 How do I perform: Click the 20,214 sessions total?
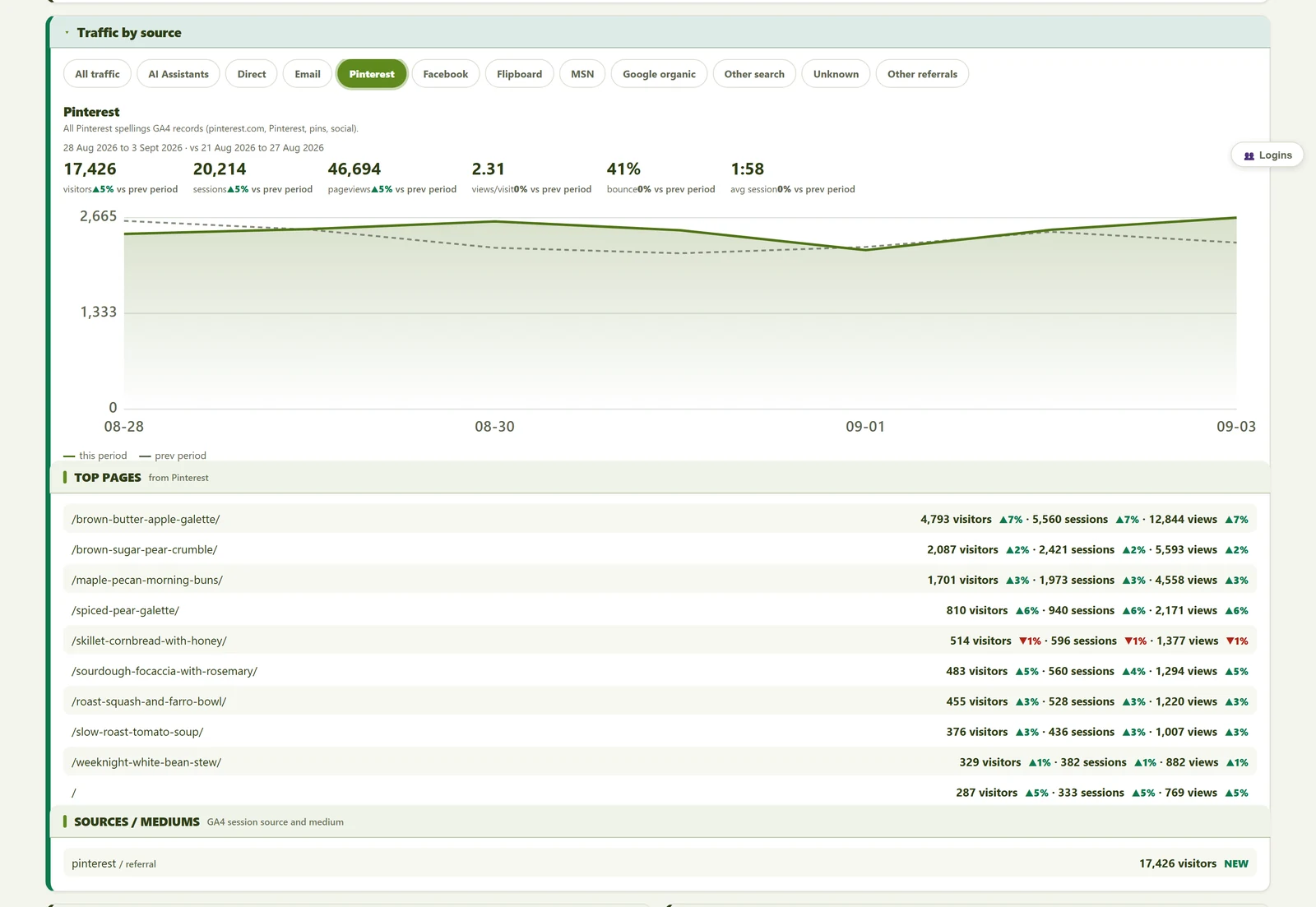pyautogui.click(x=220, y=169)
